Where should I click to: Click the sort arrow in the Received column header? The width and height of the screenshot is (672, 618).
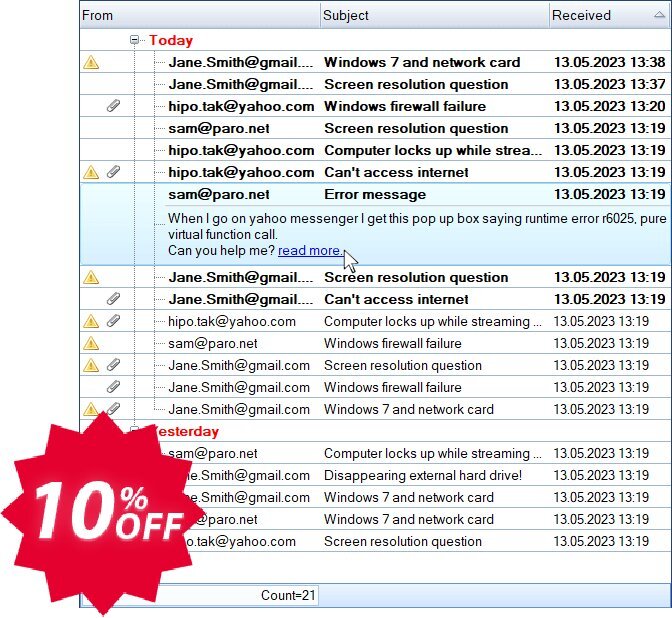tap(660, 15)
